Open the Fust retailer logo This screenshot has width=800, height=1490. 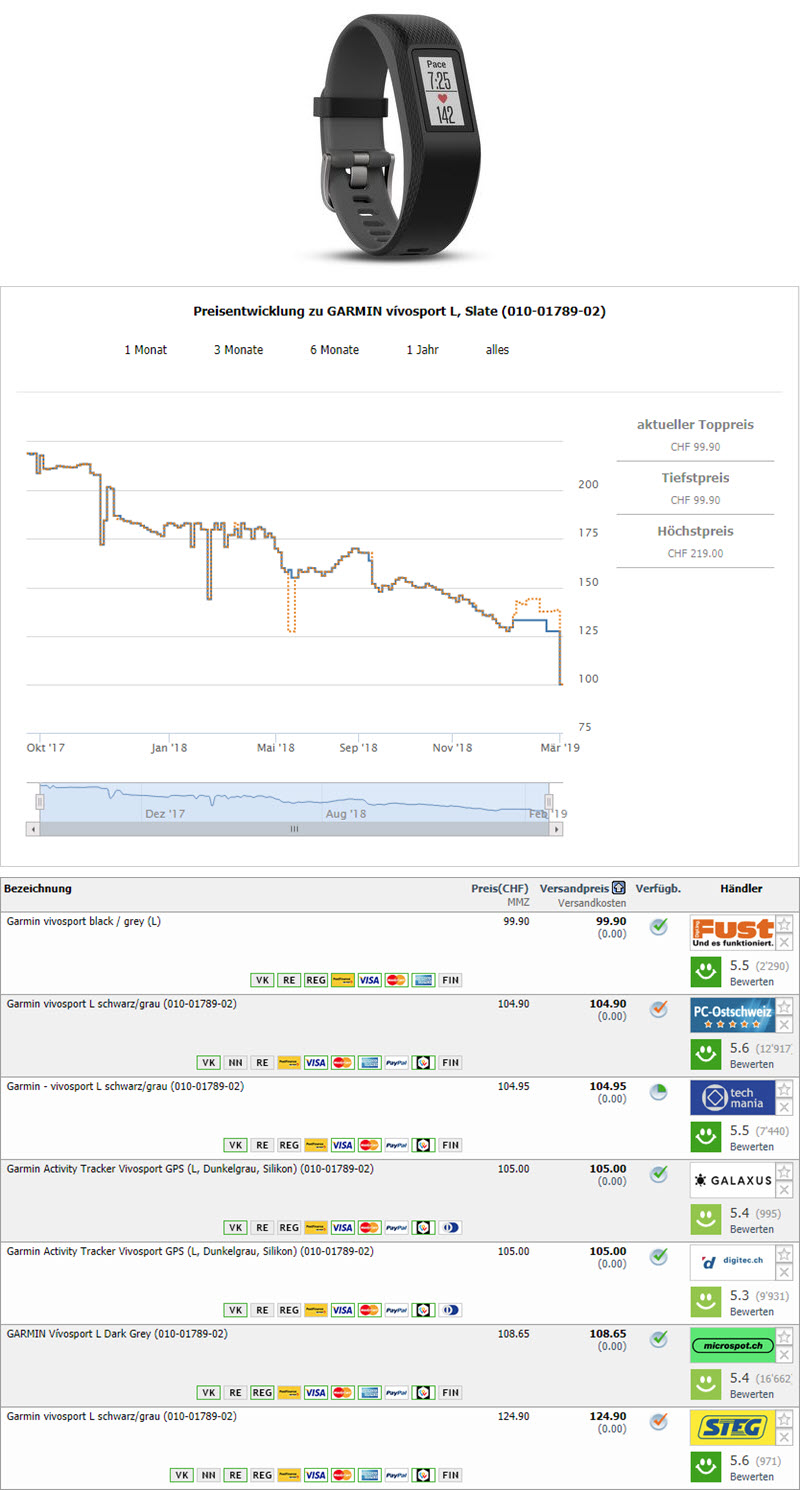point(732,932)
